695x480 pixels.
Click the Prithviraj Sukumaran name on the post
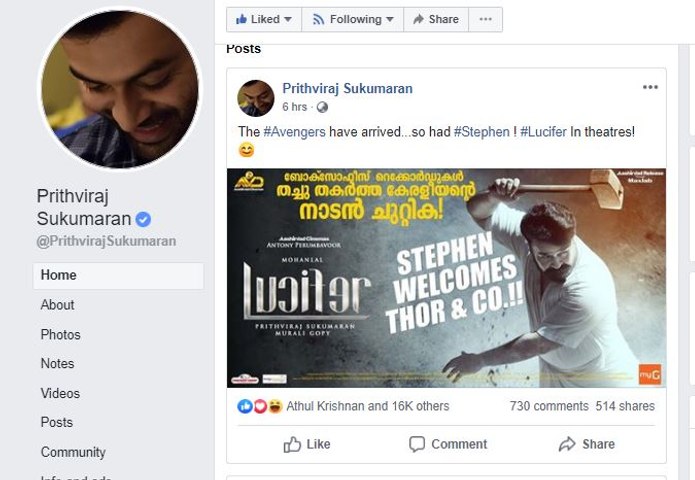click(x=347, y=88)
